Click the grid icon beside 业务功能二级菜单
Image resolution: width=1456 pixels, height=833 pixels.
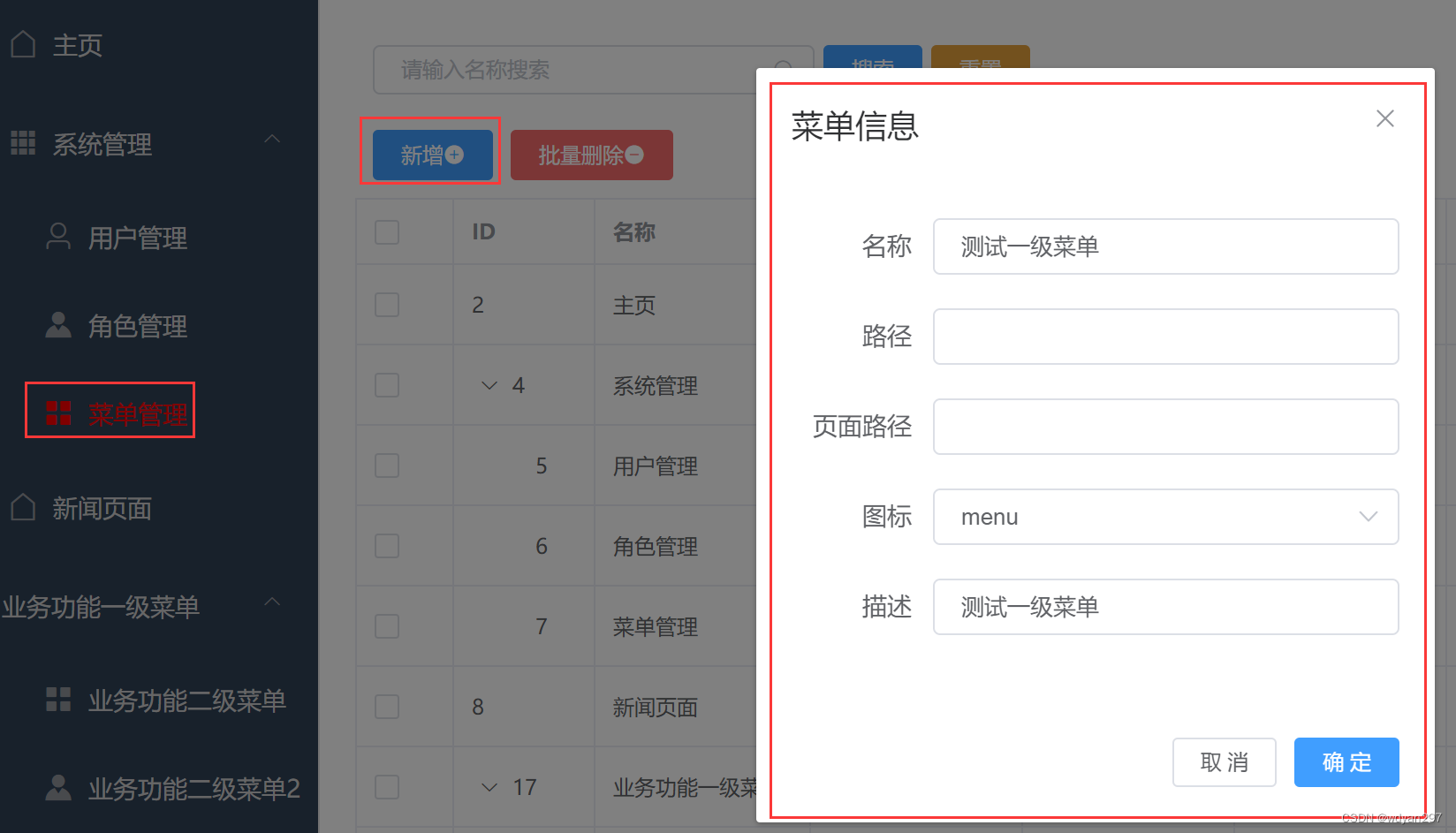coord(57,699)
